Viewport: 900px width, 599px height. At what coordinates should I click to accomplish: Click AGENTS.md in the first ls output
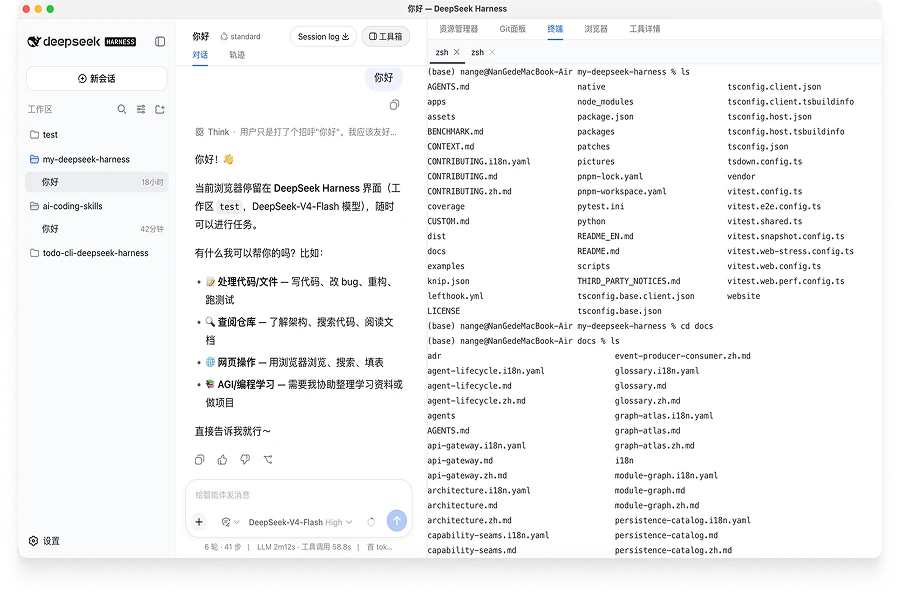(448, 87)
